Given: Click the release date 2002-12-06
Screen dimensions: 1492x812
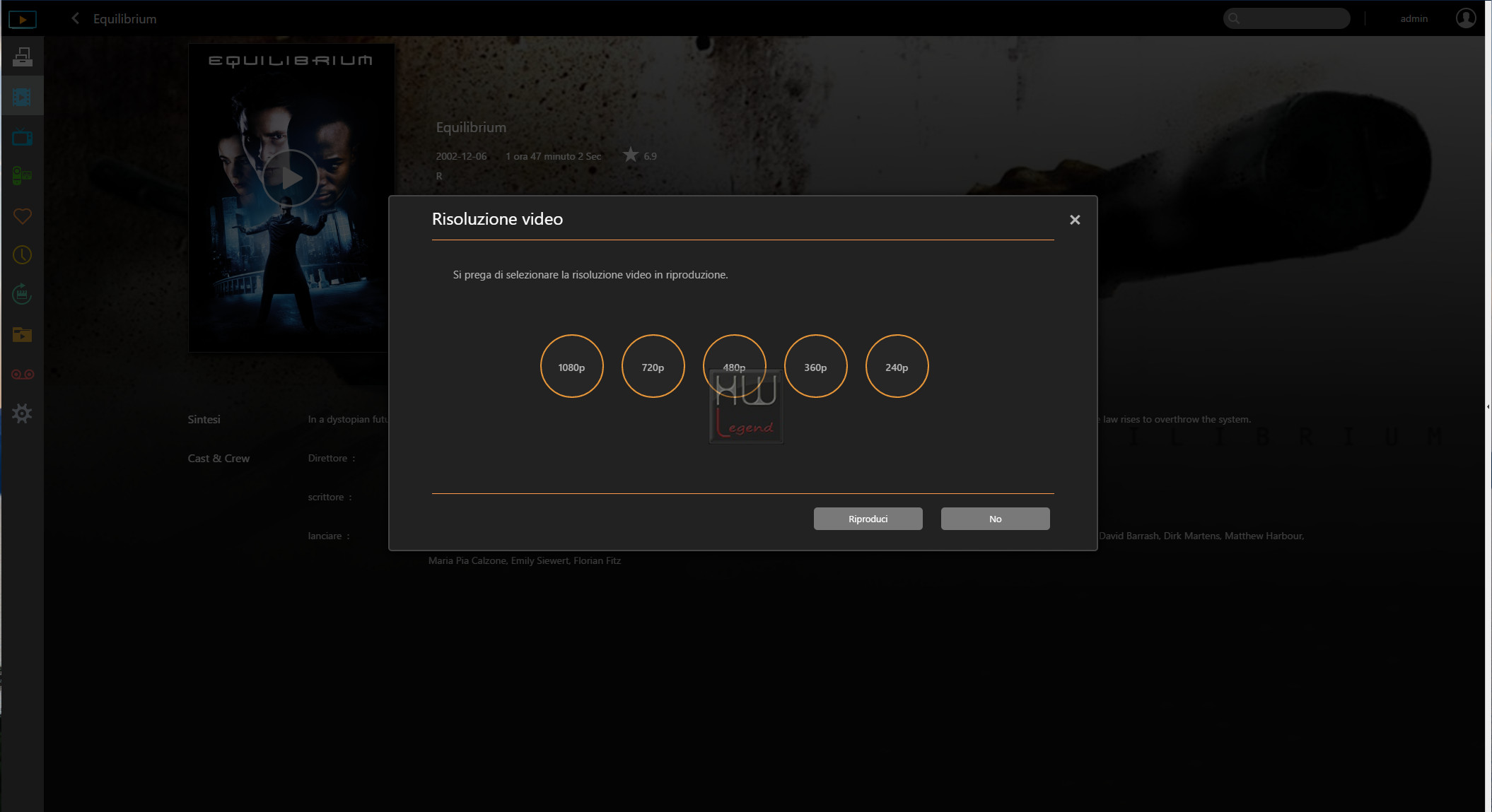Looking at the screenshot, I should (x=461, y=156).
